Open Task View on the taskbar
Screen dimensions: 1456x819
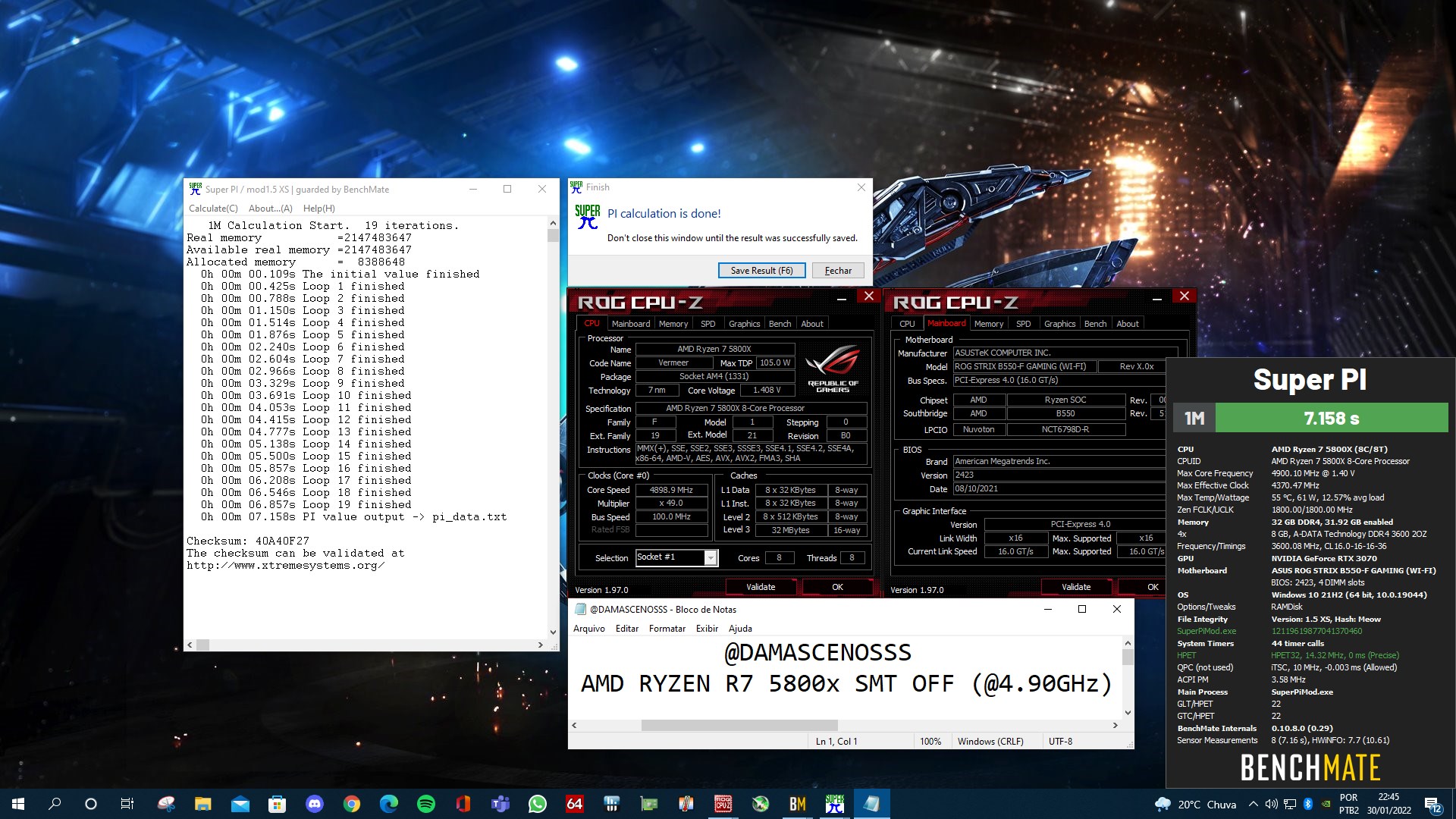(127, 804)
